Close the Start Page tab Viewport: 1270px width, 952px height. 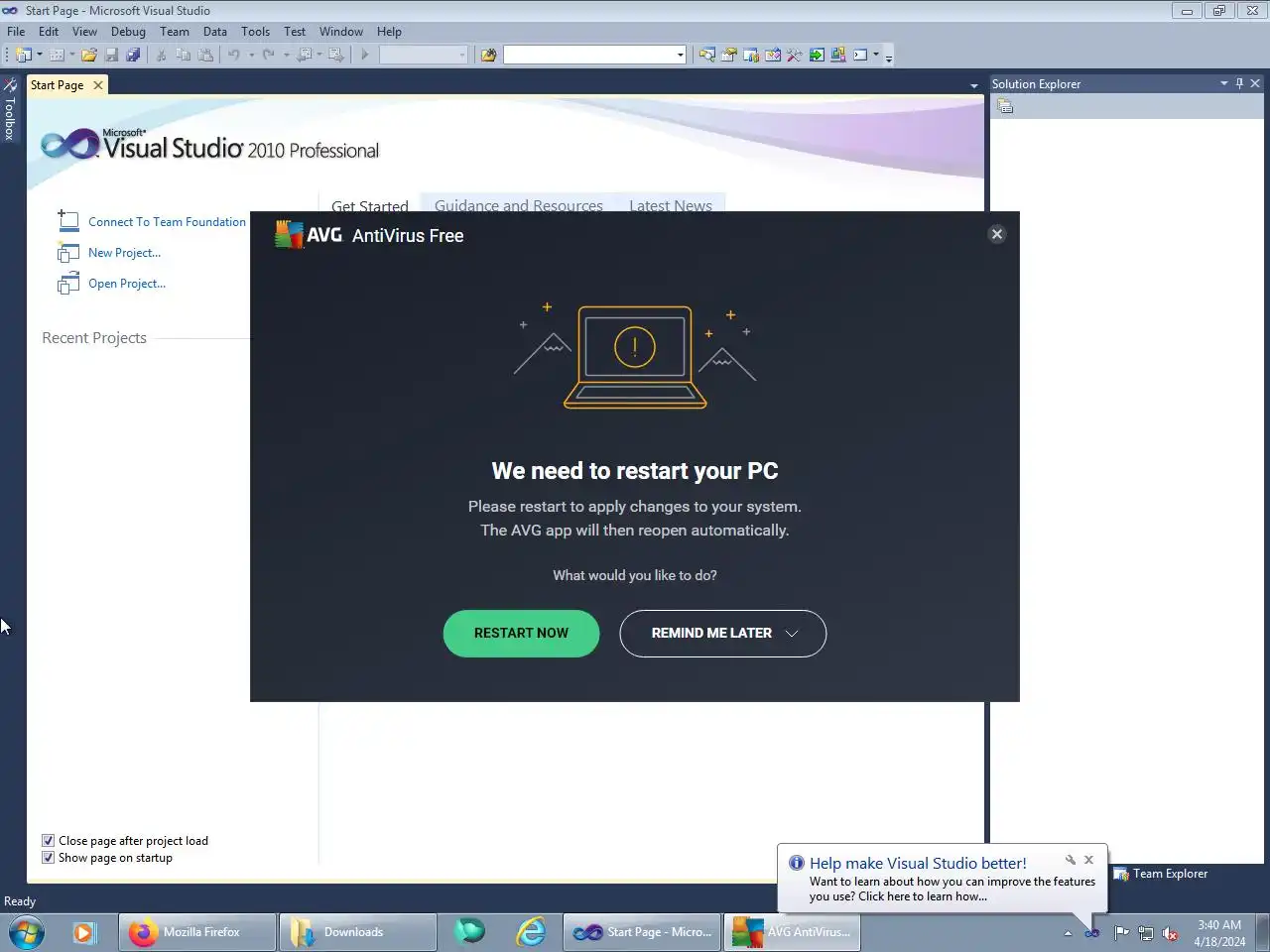[x=98, y=85]
